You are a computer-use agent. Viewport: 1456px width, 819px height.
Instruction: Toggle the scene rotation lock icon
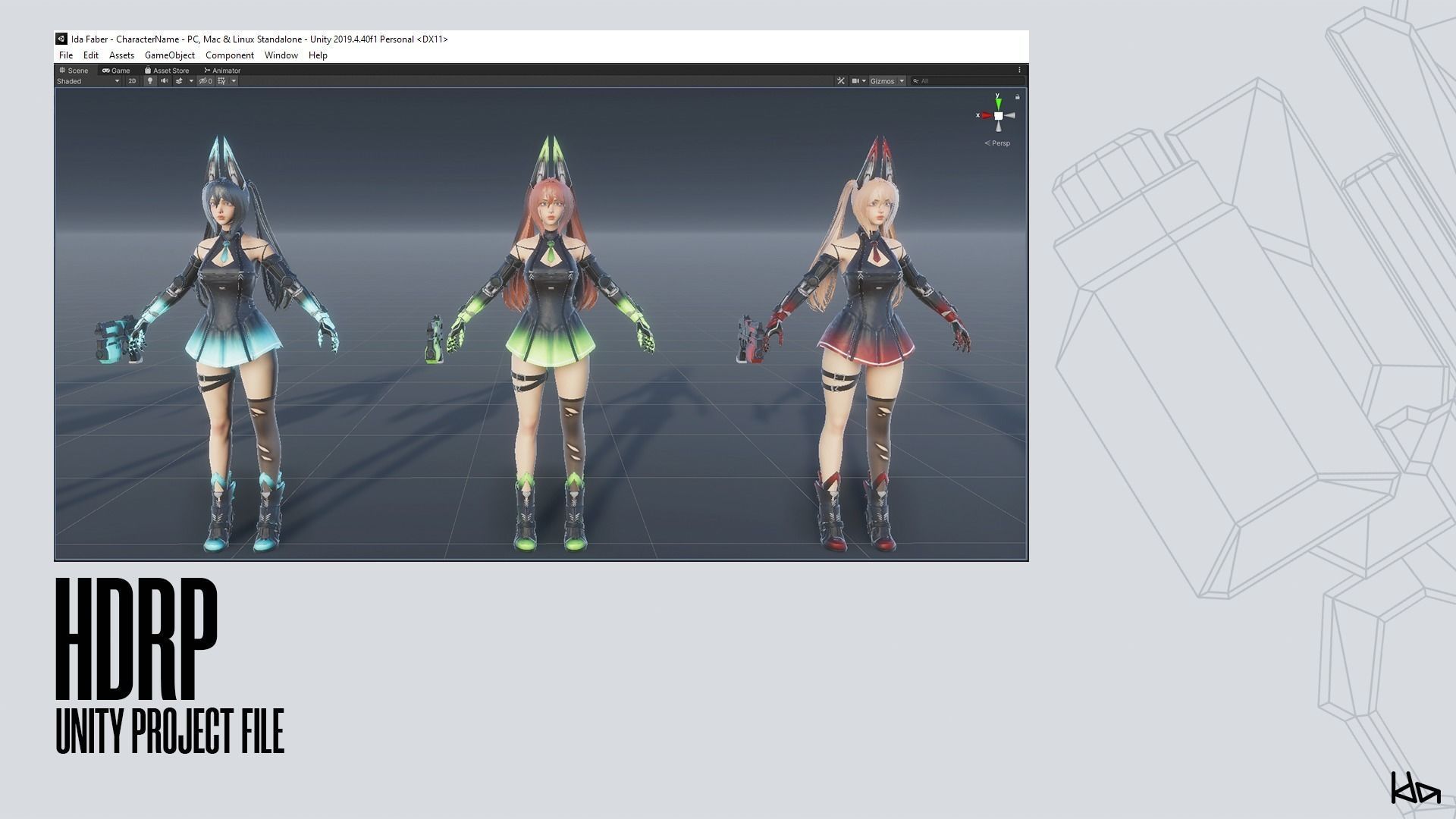[x=1017, y=97]
